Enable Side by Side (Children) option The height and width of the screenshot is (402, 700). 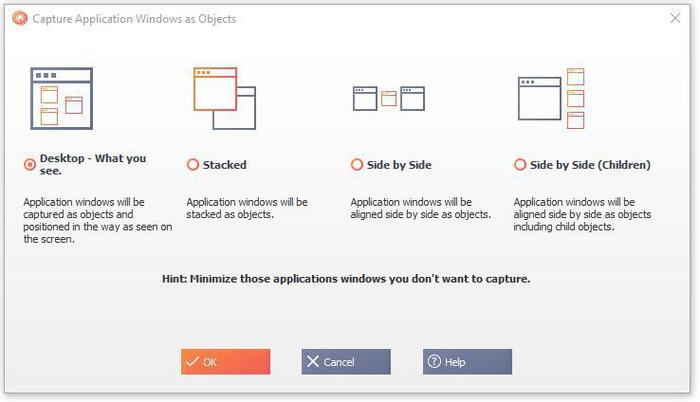tap(520, 165)
